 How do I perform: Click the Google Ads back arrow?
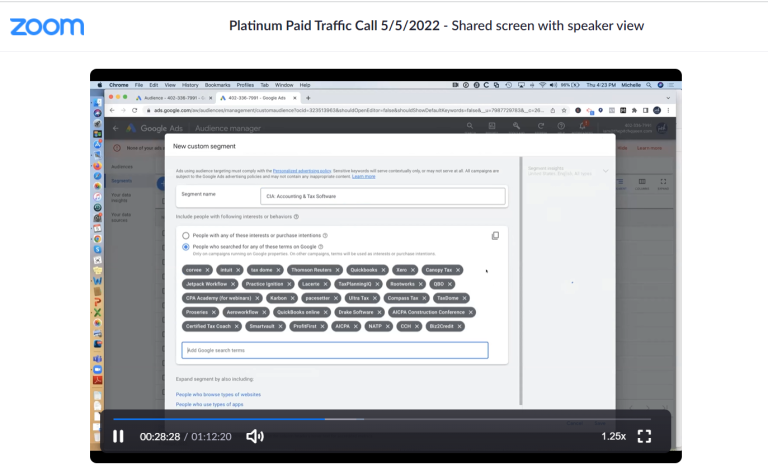tap(114, 128)
